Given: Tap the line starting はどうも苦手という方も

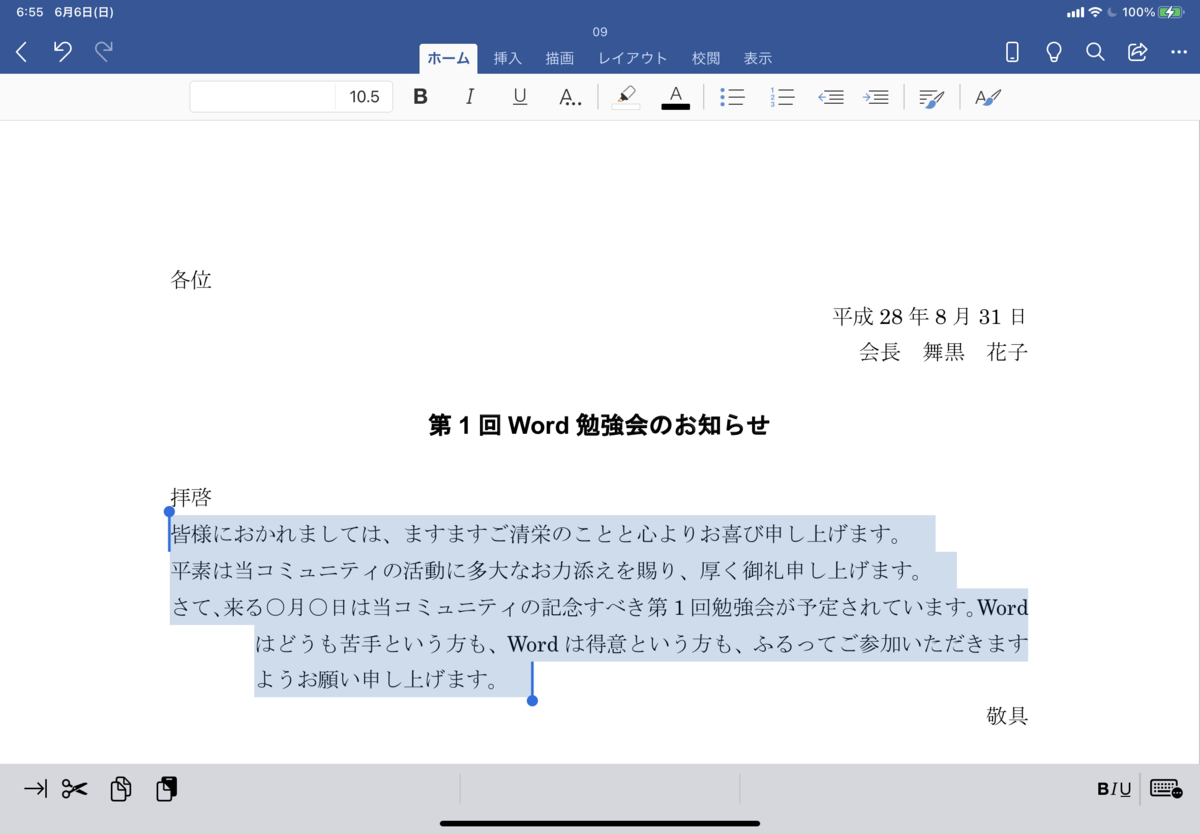Looking at the screenshot, I should (642, 643).
